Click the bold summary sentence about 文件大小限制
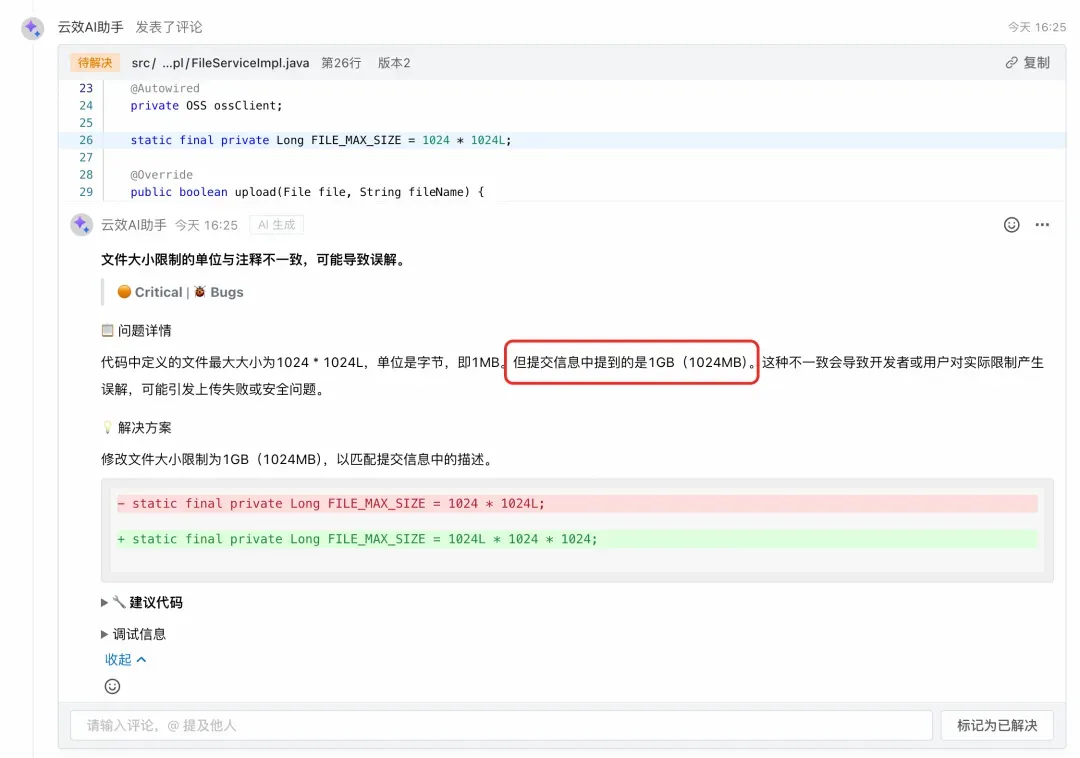Viewport: 1080px width, 758px height. coord(255,260)
